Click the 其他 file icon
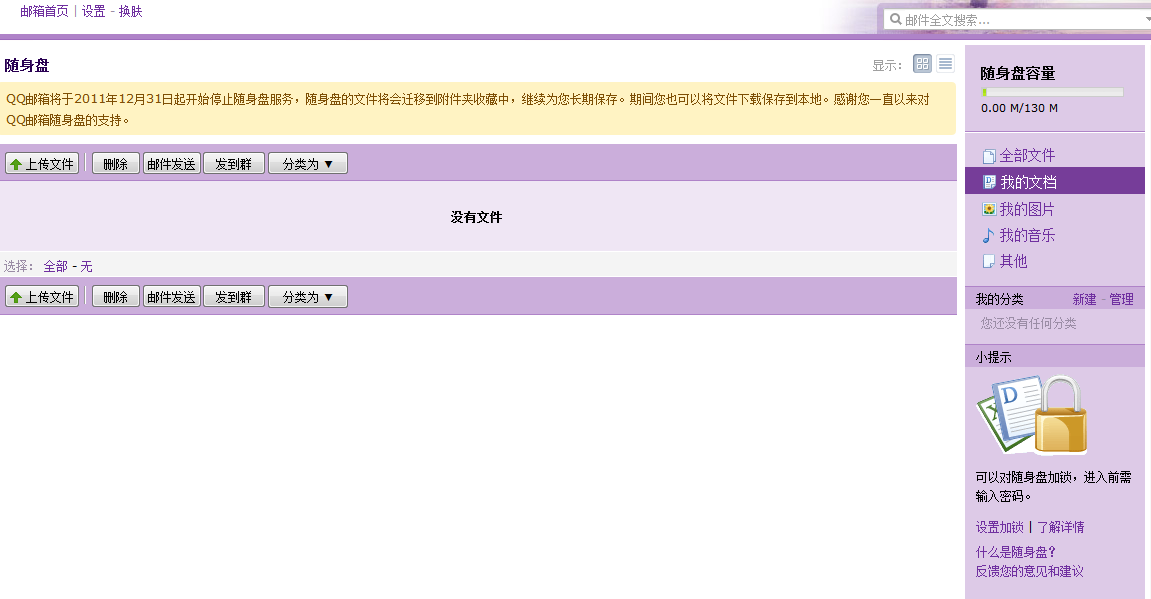The width and height of the screenshot is (1151, 599). click(x=989, y=261)
